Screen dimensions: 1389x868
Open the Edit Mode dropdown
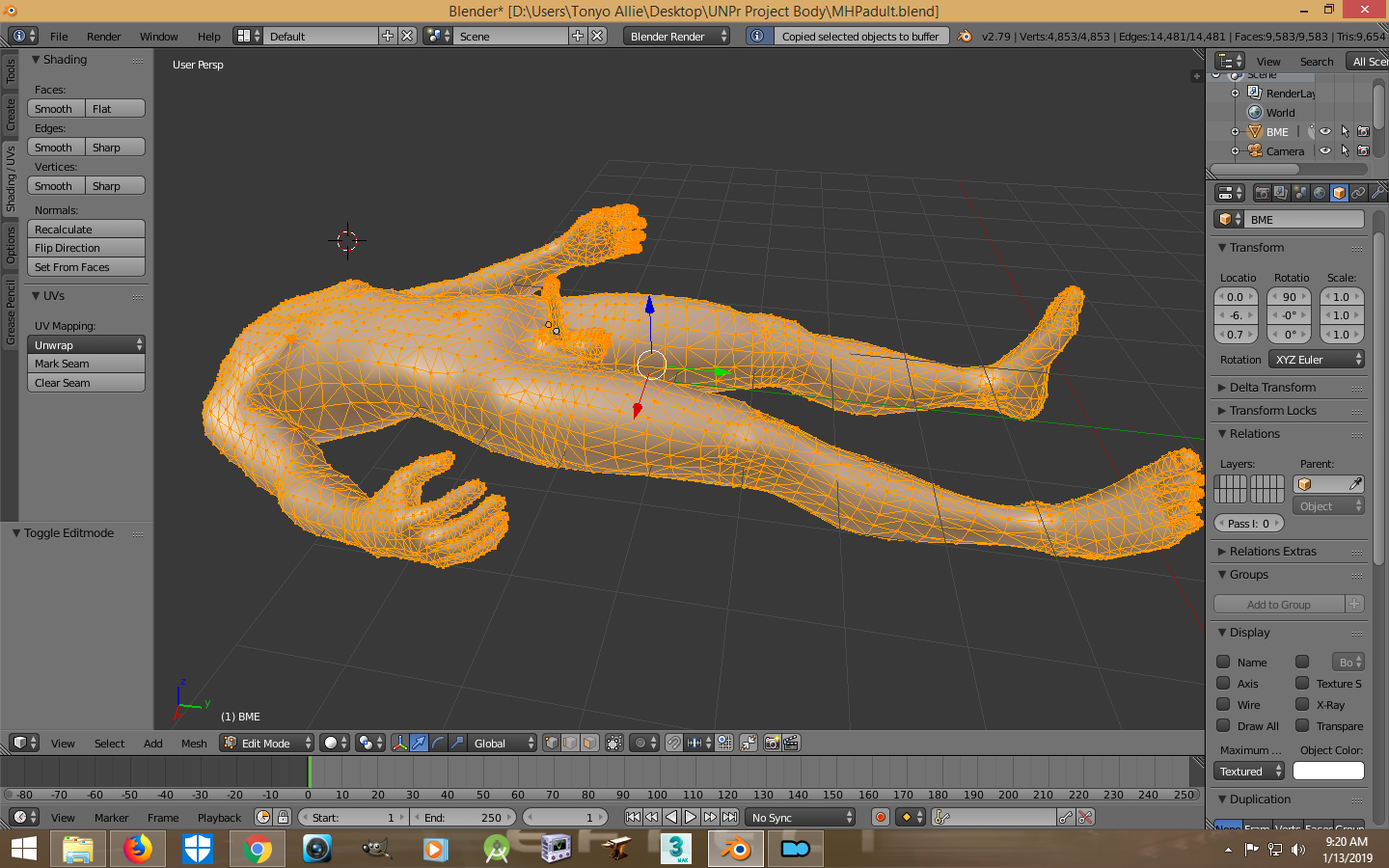[x=267, y=743]
